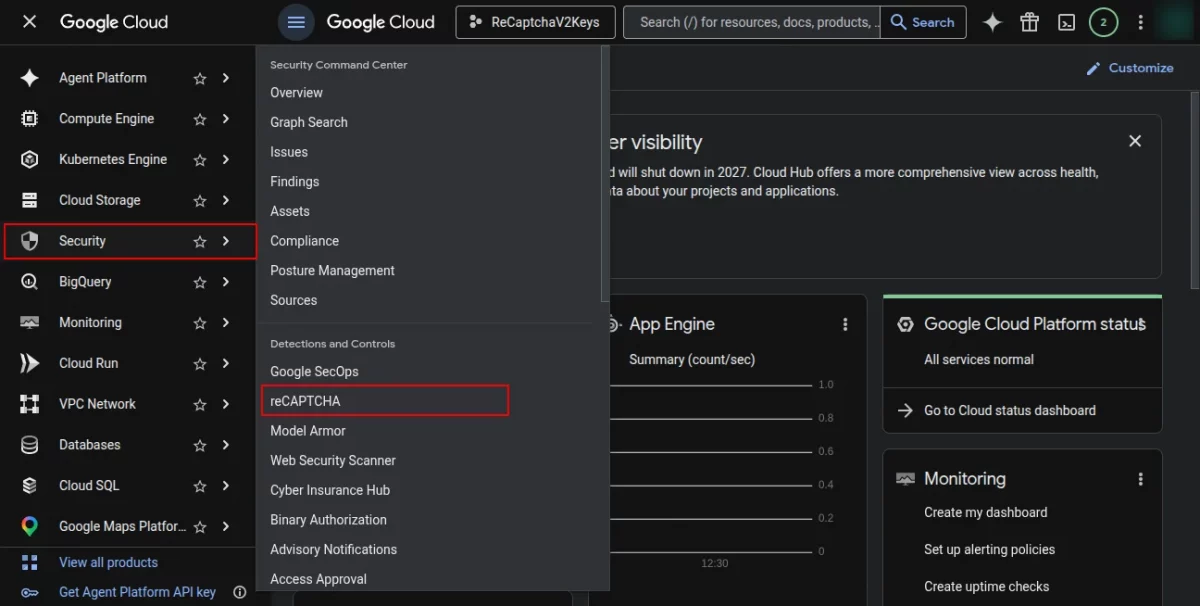Pin Compute Engine with its star
The width and height of the screenshot is (1200, 606).
click(200, 119)
